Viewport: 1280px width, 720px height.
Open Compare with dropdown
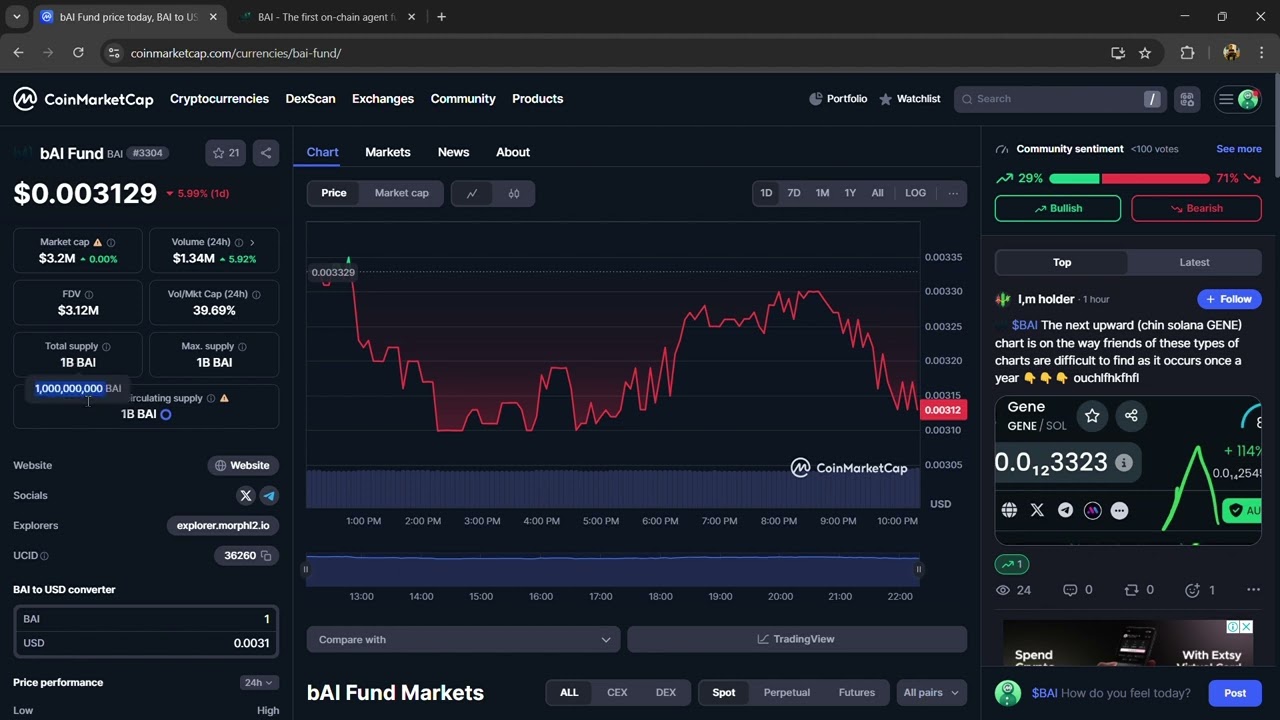[x=464, y=639]
